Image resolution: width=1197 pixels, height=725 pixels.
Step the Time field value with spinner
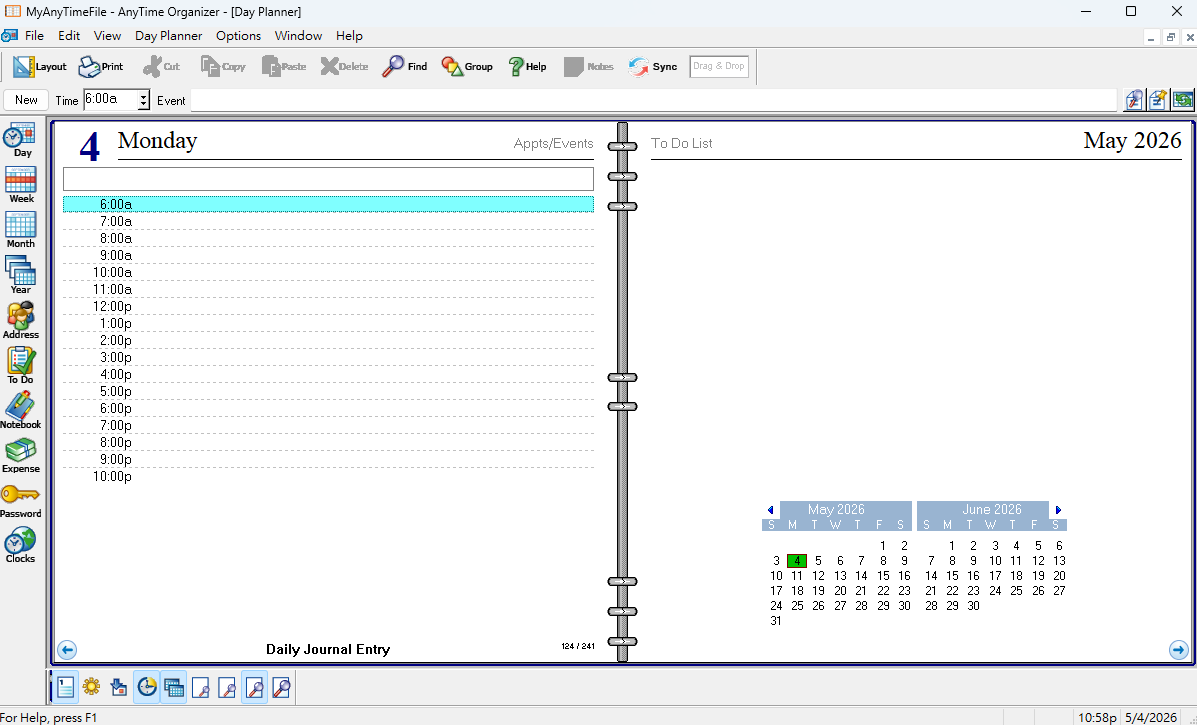pyautogui.click(x=144, y=100)
